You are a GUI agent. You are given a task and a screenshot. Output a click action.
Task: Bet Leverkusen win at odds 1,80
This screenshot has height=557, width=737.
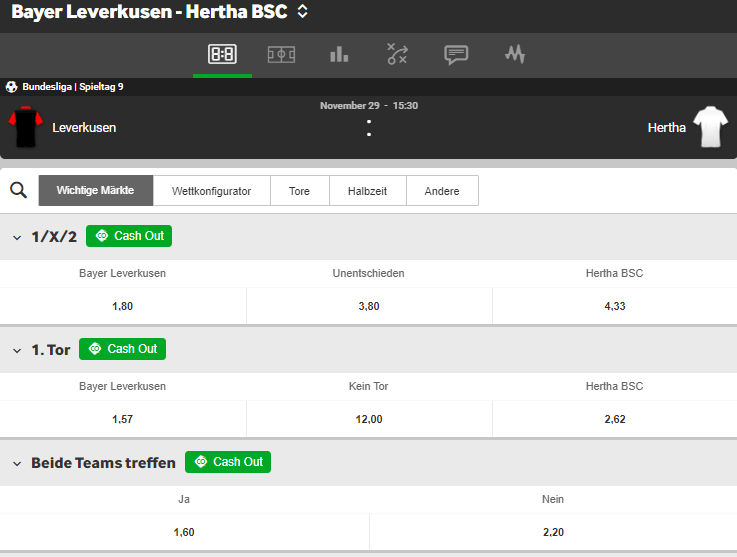tap(123, 306)
